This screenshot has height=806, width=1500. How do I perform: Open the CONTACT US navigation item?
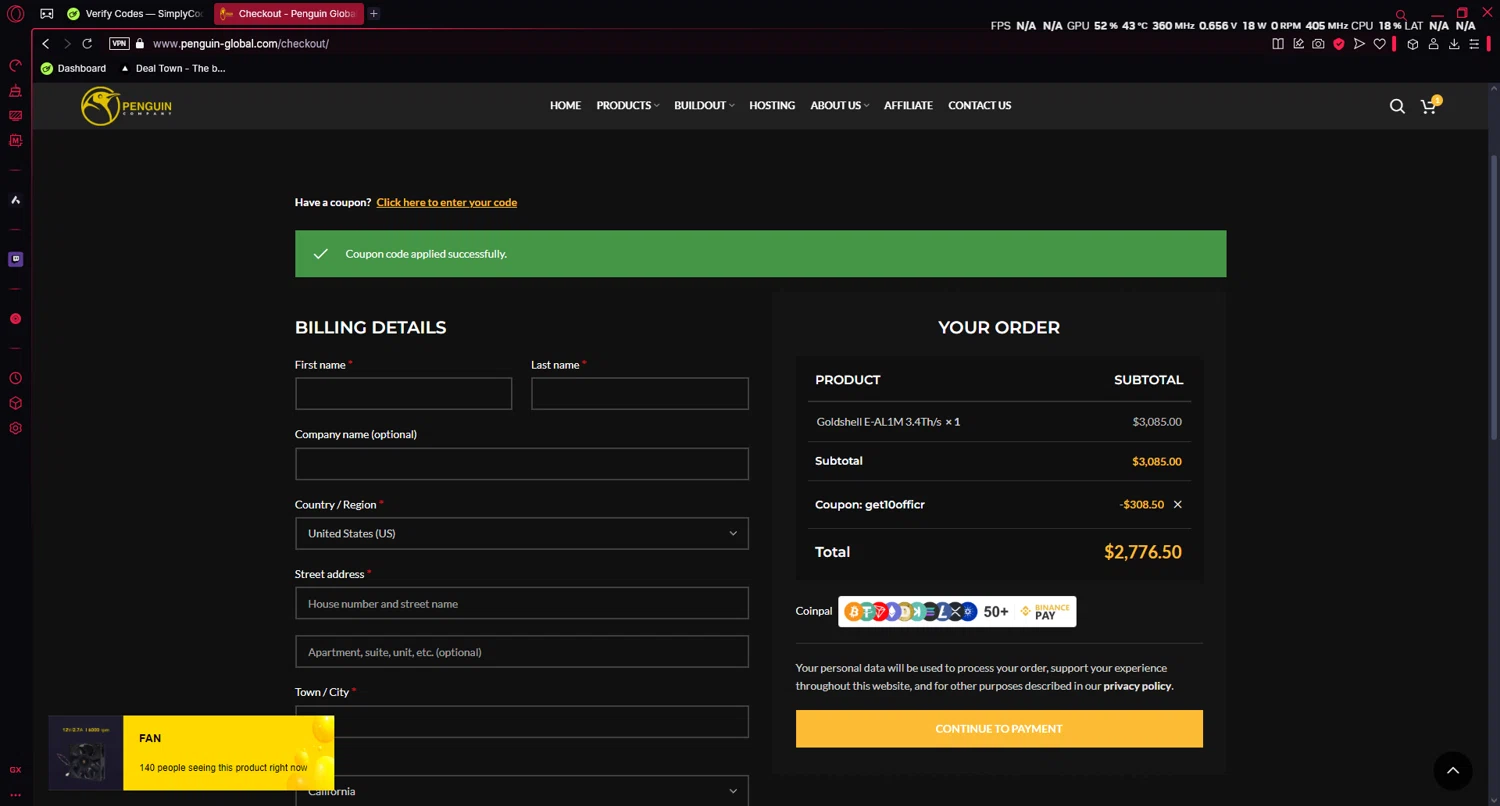[979, 106]
